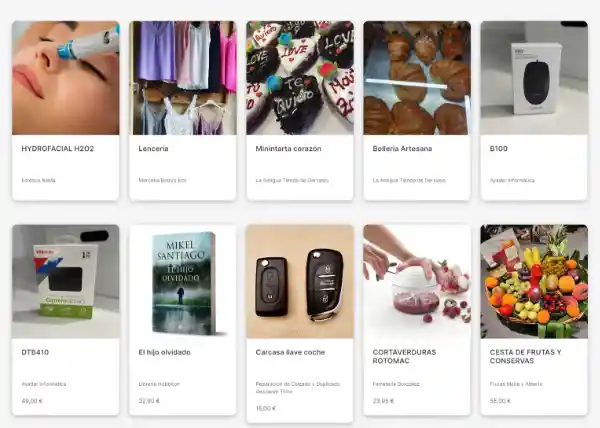The width and height of the screenshot is (600, 428).
Task: Open the HYDROFACIAL H2O2 title link
Action: point(58,149)
